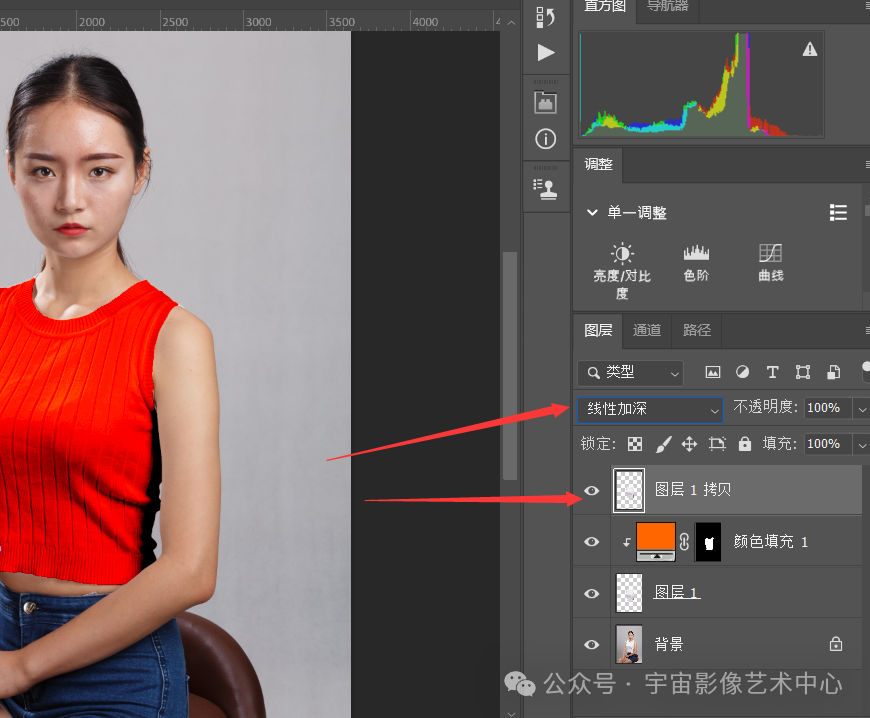
Task: Lock image pixels brush icon
Action: [663, 444]
